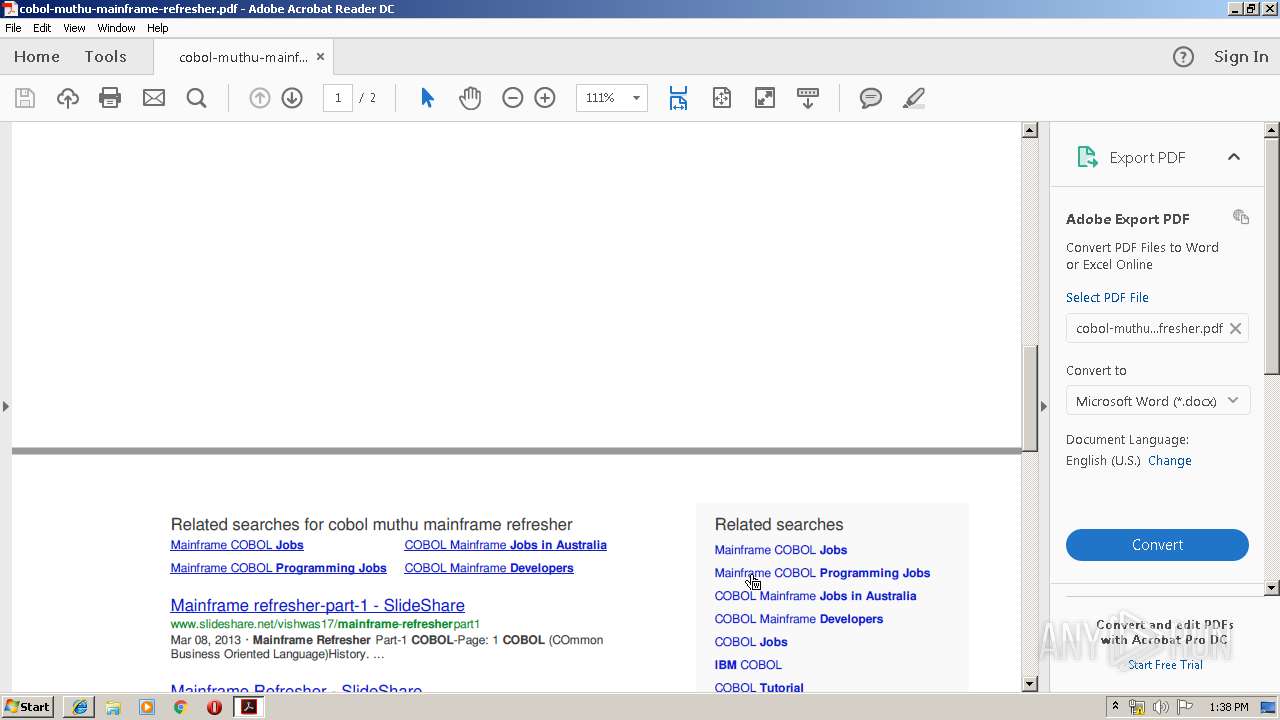
Task: Expand the left navigation pane arrow
Action: click(x=5, y=406)
